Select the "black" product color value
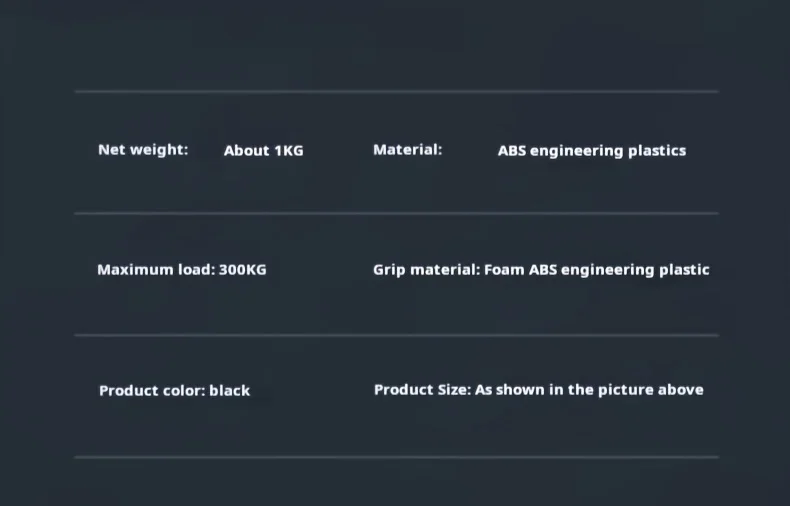790x506 pixels. point(230,391)
